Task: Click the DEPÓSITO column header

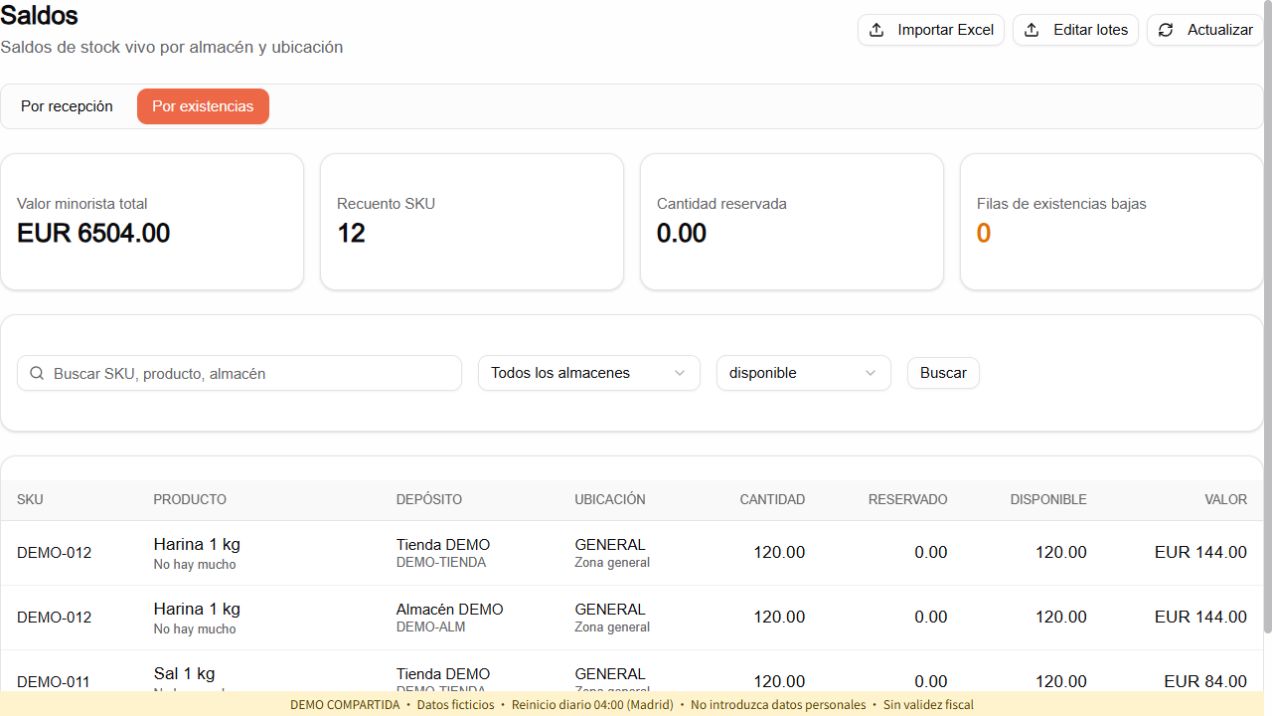Action: (x=429, y=500)
